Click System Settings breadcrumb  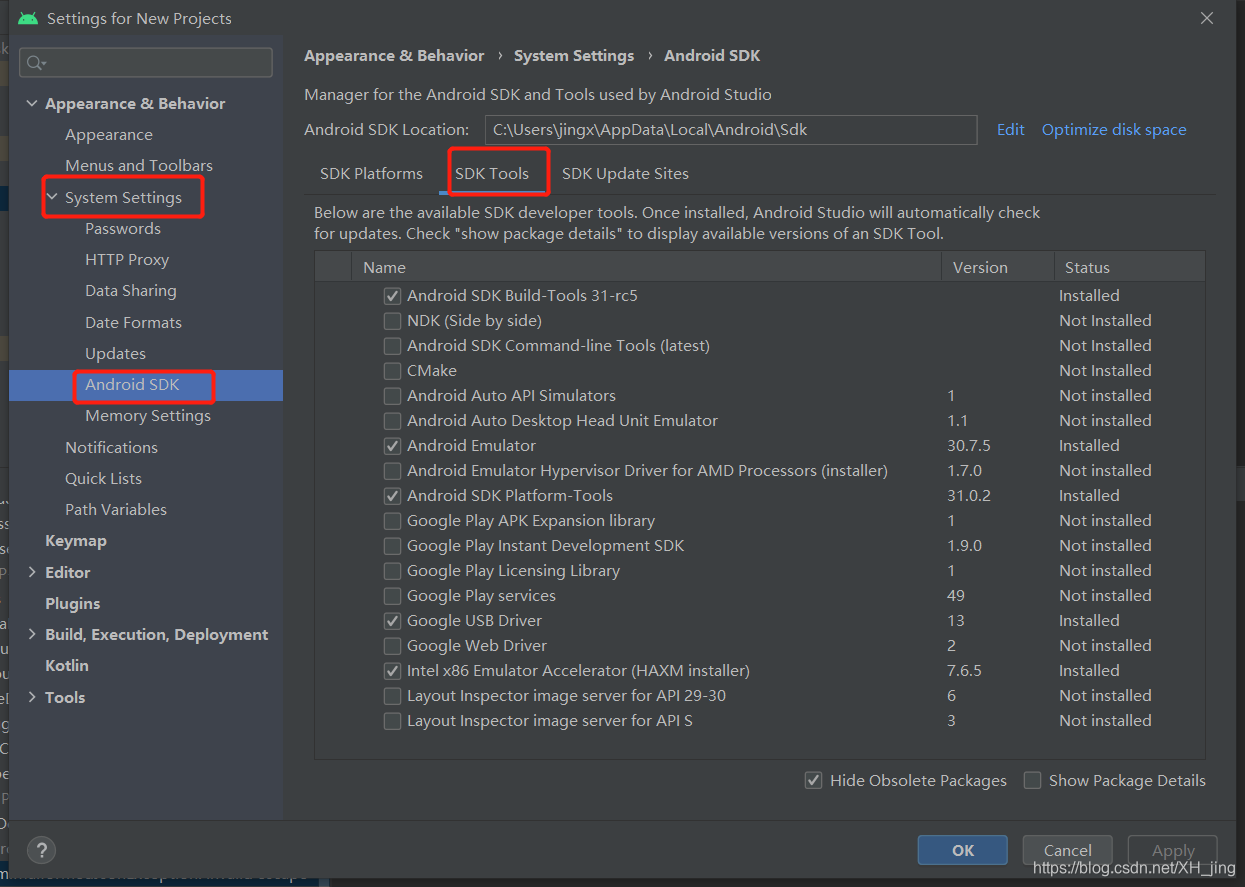tap(574, 56)
